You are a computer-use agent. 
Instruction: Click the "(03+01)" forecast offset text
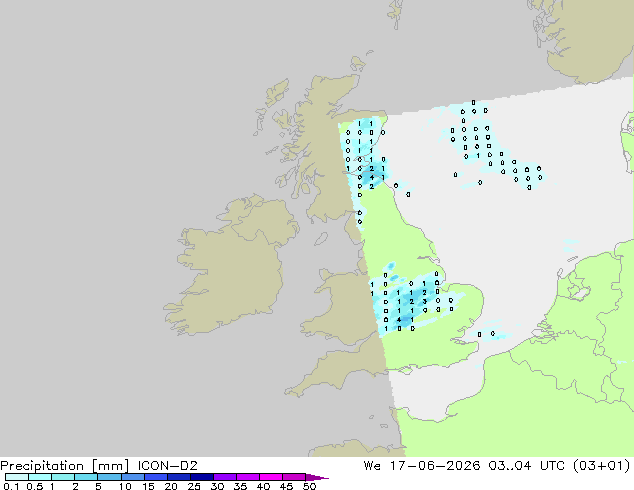click(601, 466)
